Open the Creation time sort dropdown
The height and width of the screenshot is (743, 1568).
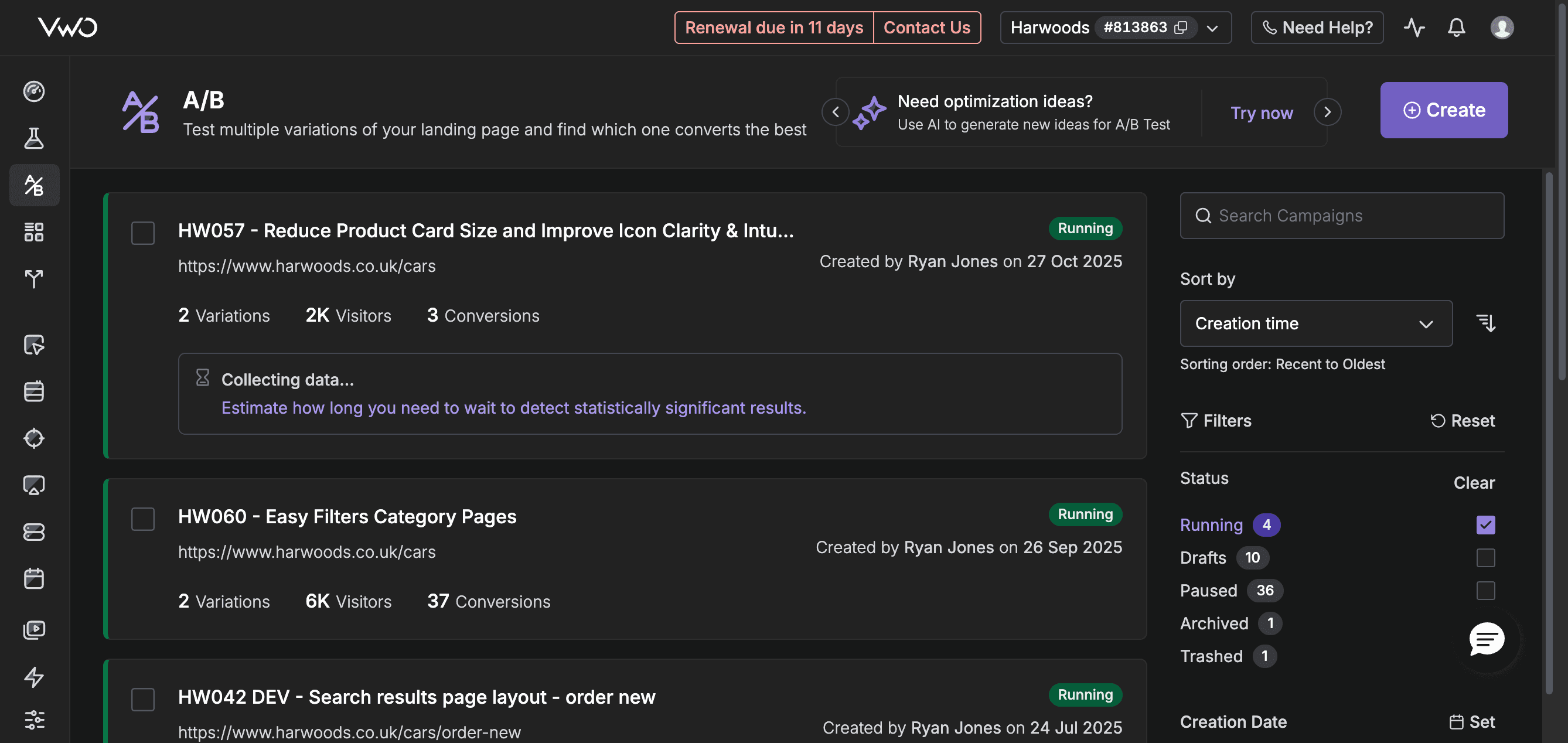(x=1315, y=323)
